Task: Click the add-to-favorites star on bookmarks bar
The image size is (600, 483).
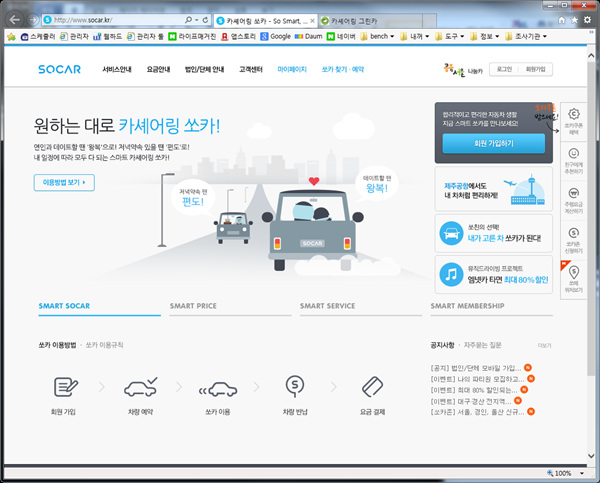Action: (x=11, y=37)
